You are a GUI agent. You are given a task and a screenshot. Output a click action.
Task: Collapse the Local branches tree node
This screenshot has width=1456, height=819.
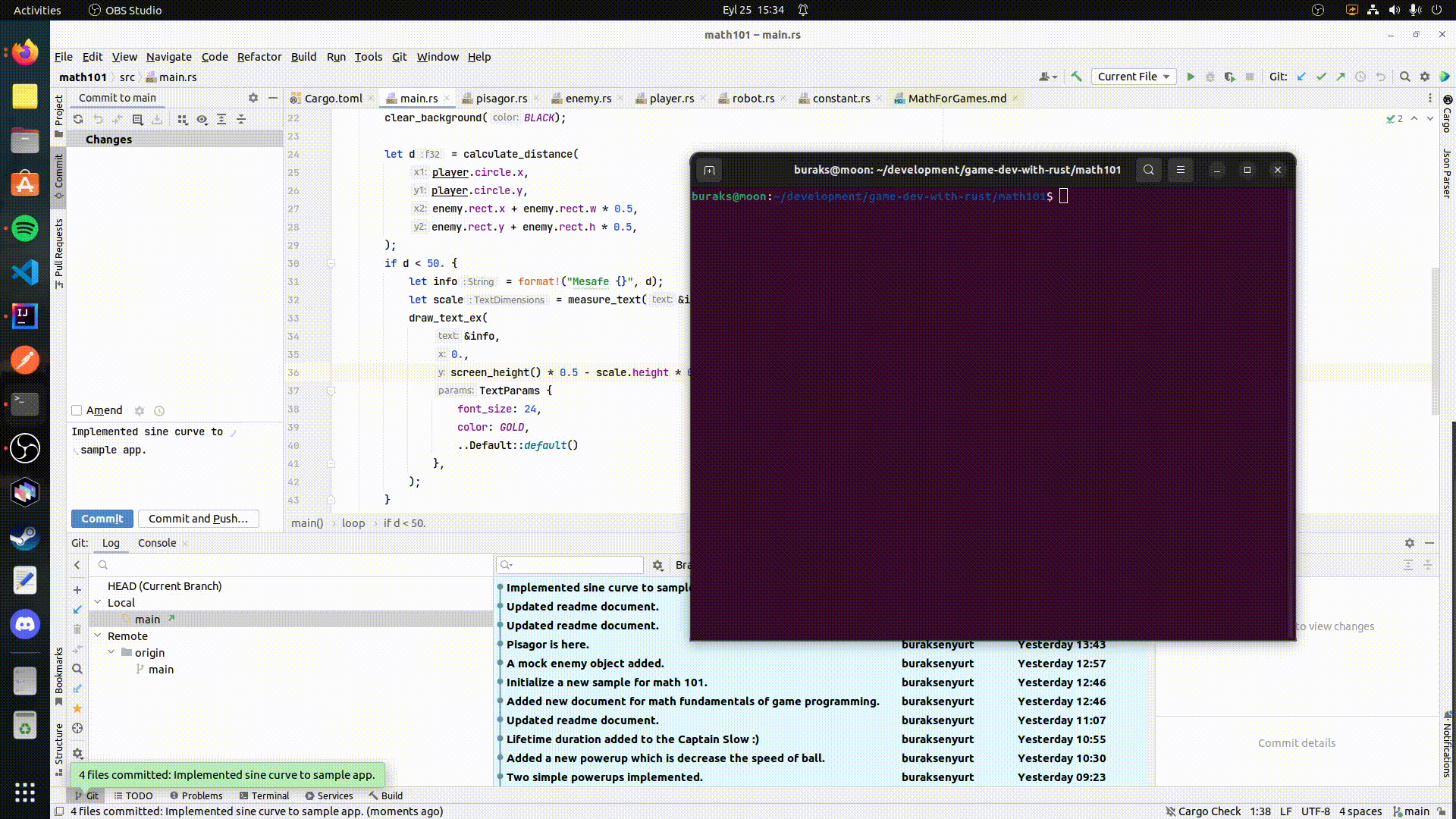98,602
